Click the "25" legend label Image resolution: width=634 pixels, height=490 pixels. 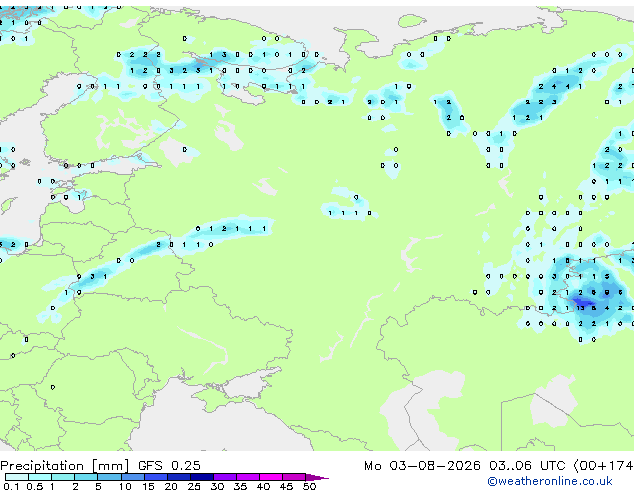pos(194,486)
